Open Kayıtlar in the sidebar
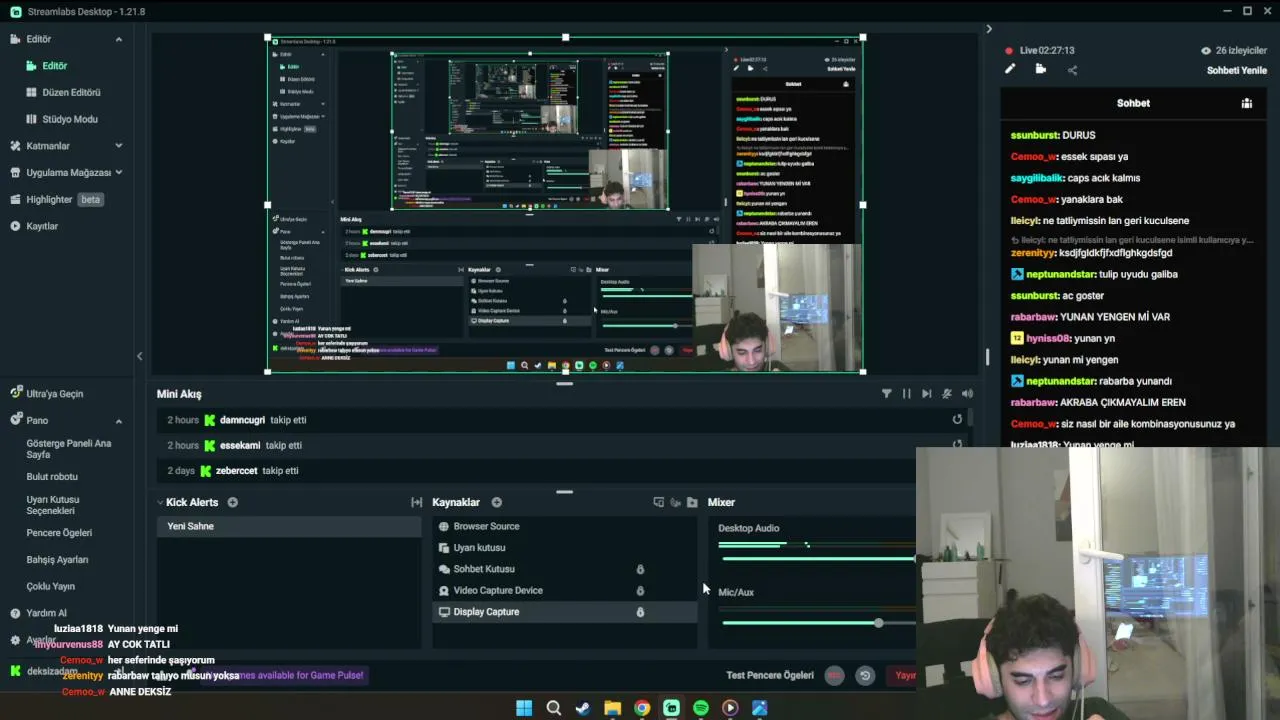This screenshot has height=720, width=1280. (41, 226)
